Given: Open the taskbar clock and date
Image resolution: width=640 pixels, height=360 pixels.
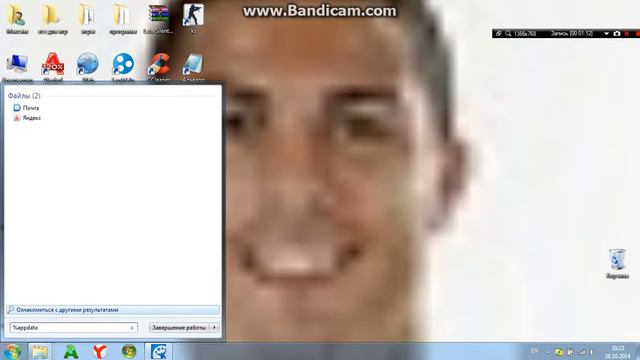Looking at the screenshot, I should [x=618, y=352].
